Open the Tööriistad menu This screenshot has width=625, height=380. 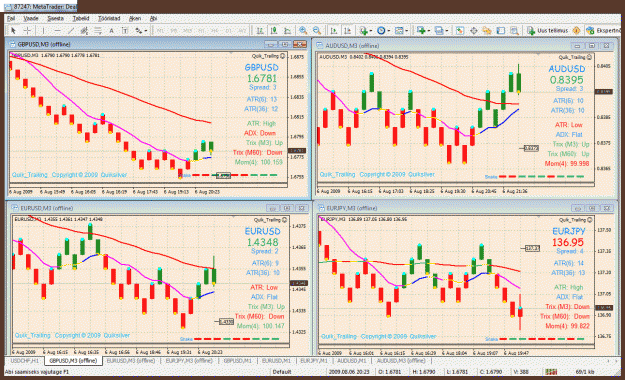(x=109, y=18)
